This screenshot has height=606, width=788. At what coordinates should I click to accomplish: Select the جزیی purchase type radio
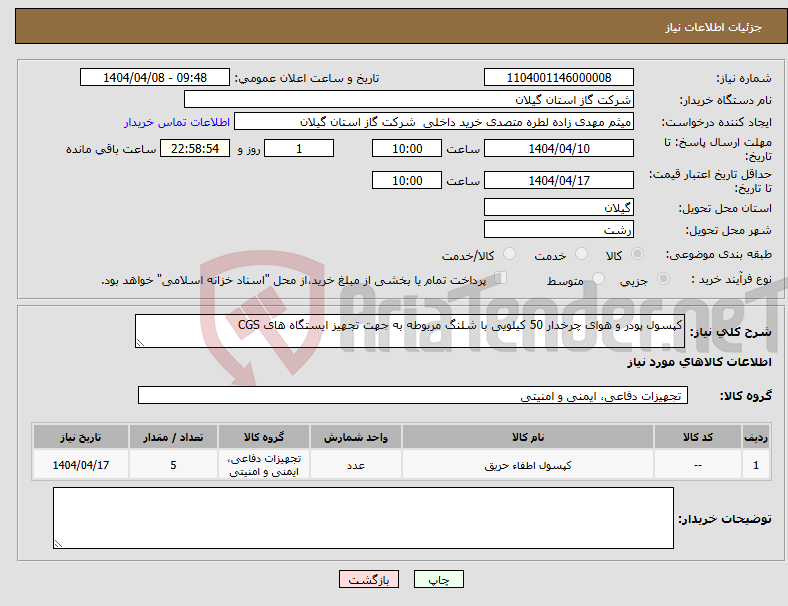(663, 278)
